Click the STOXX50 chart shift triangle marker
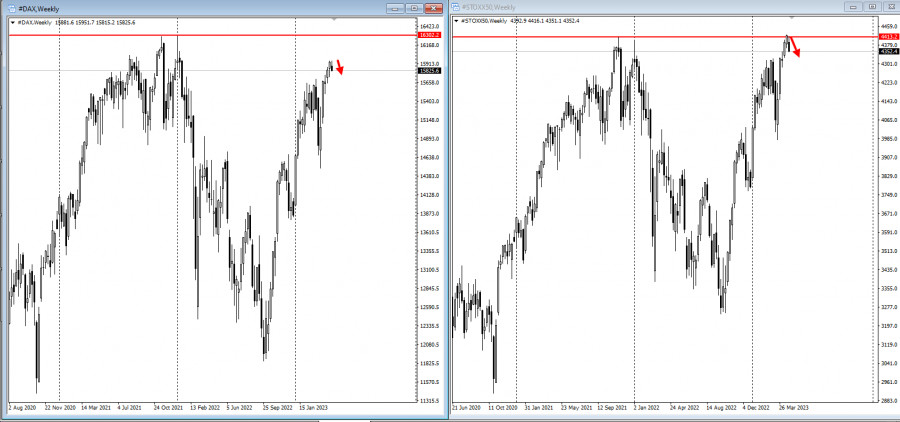 click(x=793, y=18)
